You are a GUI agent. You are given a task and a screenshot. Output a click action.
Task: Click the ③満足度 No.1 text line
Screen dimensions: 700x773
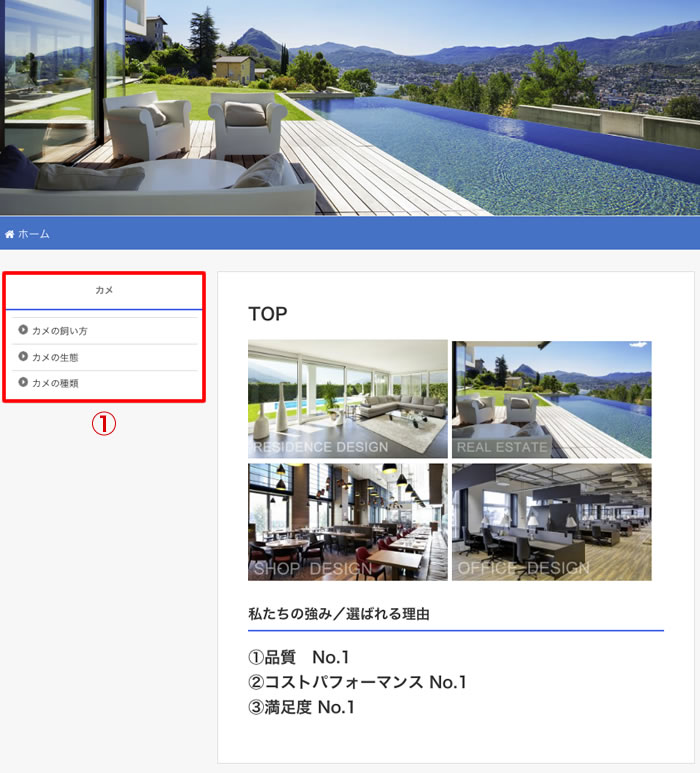301,707
